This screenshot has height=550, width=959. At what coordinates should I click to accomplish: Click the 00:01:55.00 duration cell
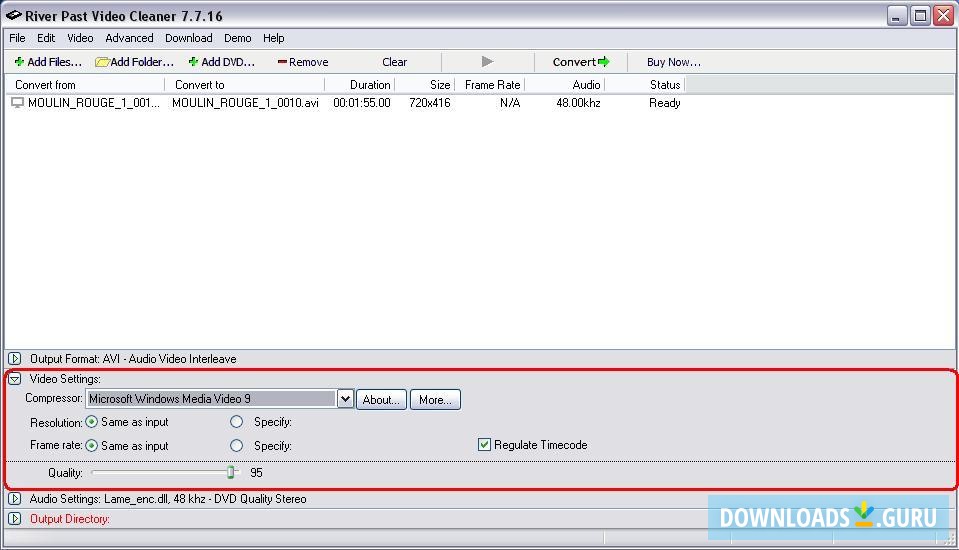[361, 103]
